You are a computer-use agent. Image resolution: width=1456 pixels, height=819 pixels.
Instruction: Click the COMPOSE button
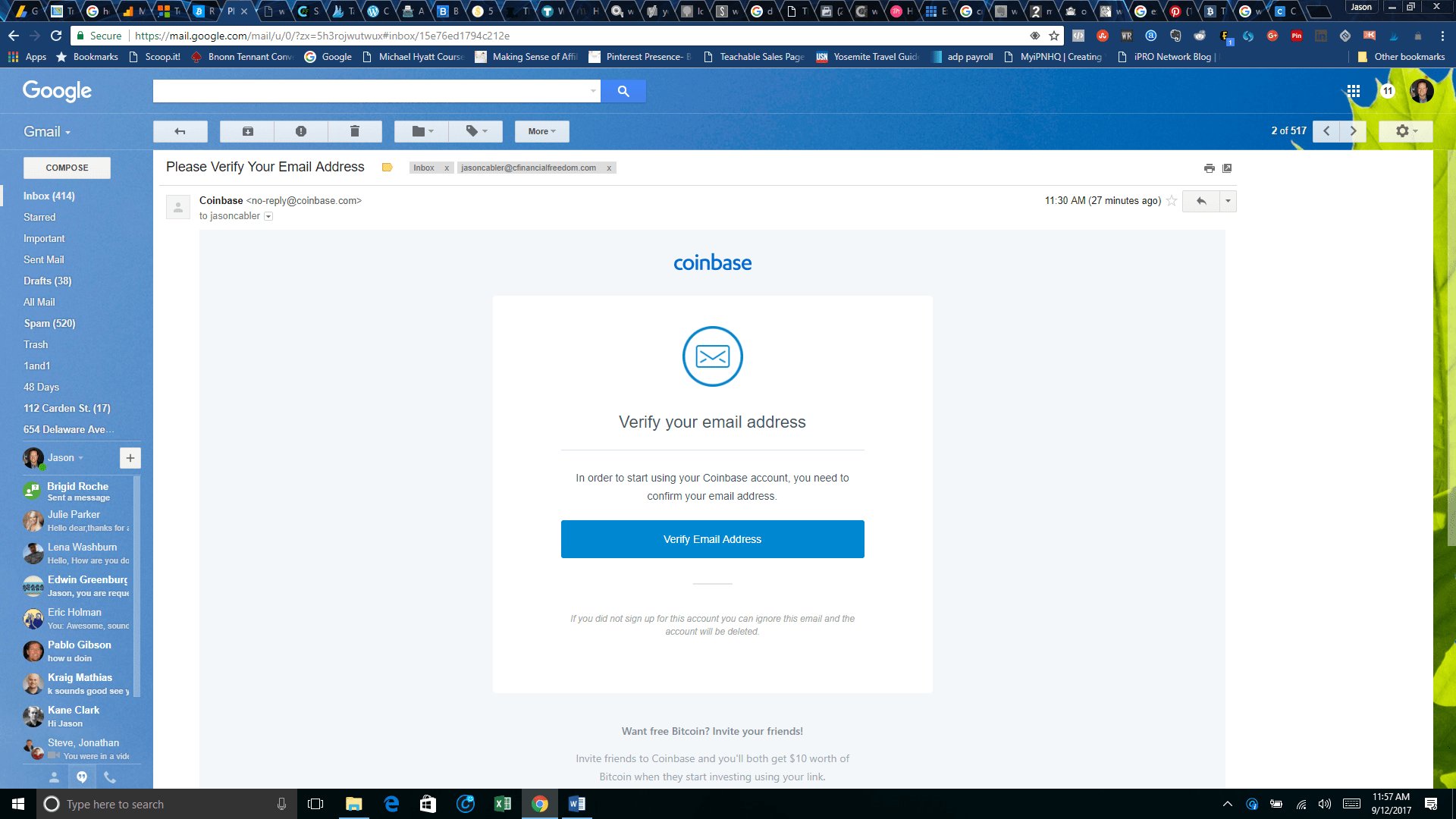67,168
